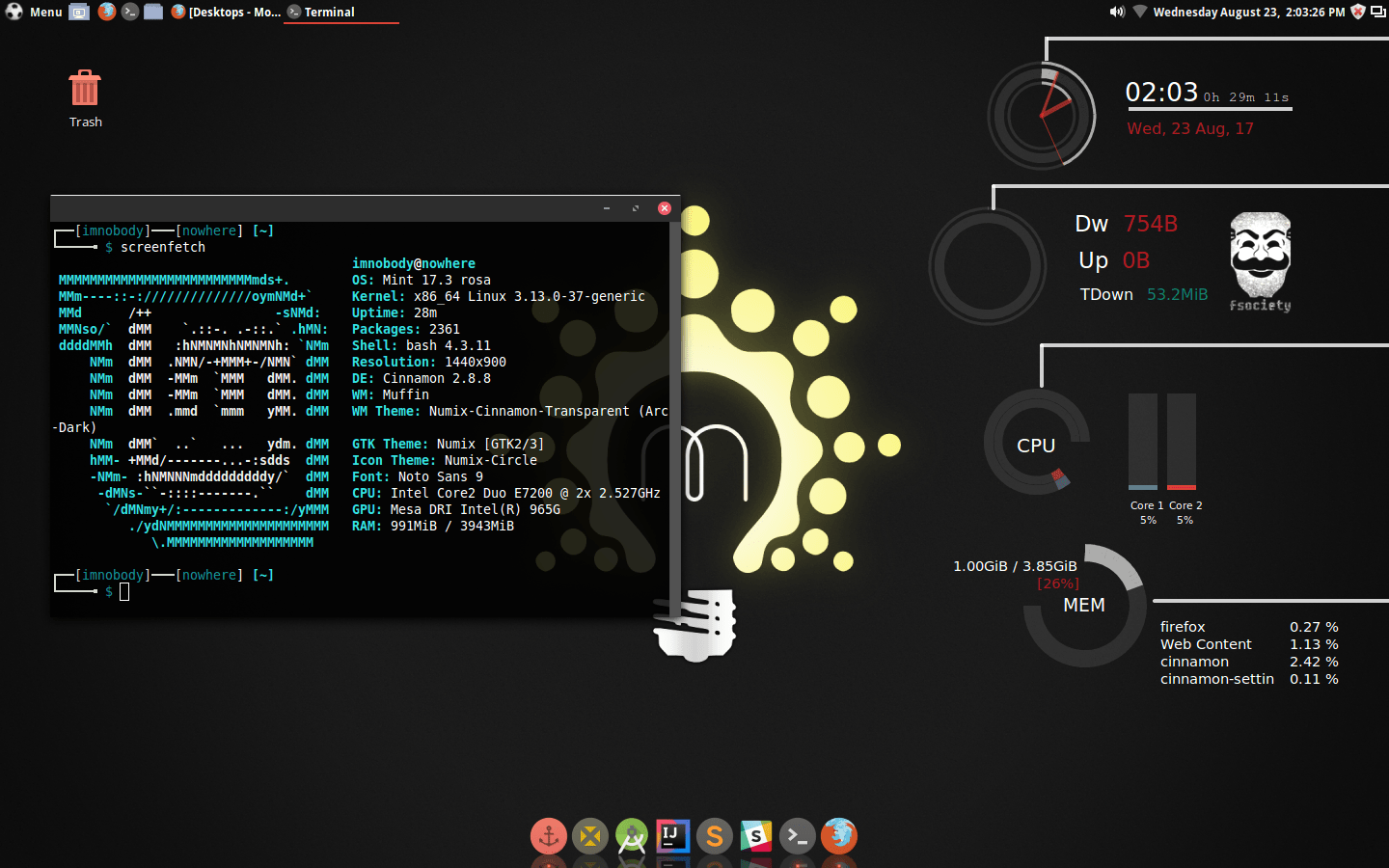1389x868 pixels.
Task: Click the "cinnamon-settin" process name
Action: [x=1217, y=679]
